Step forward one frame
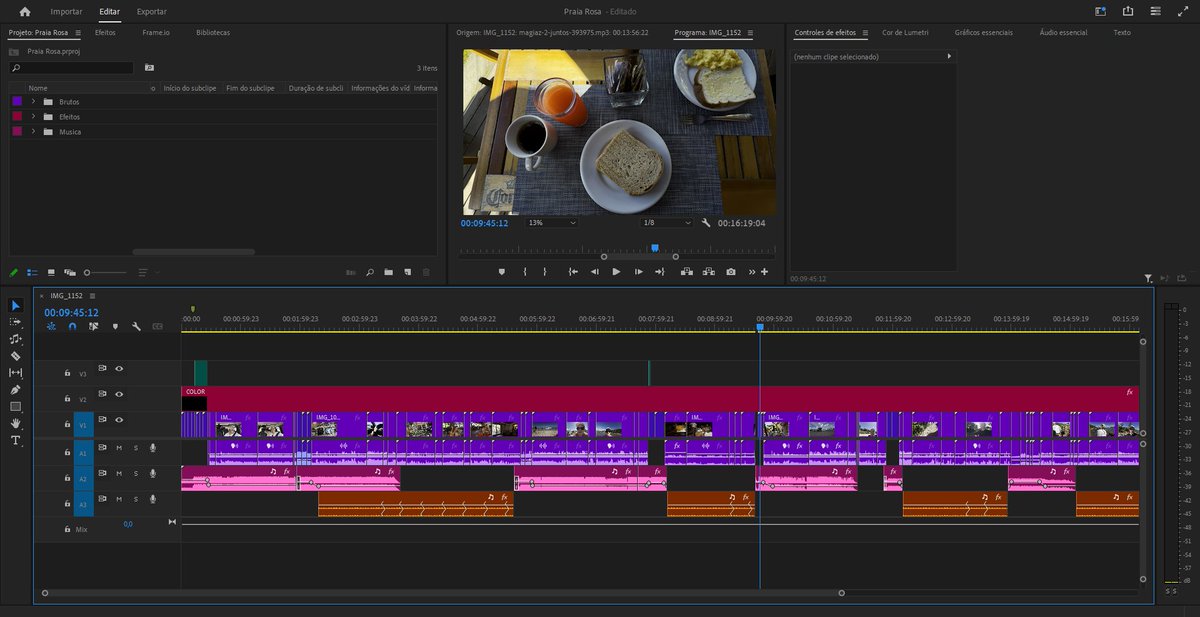 (x=638, y=272)
